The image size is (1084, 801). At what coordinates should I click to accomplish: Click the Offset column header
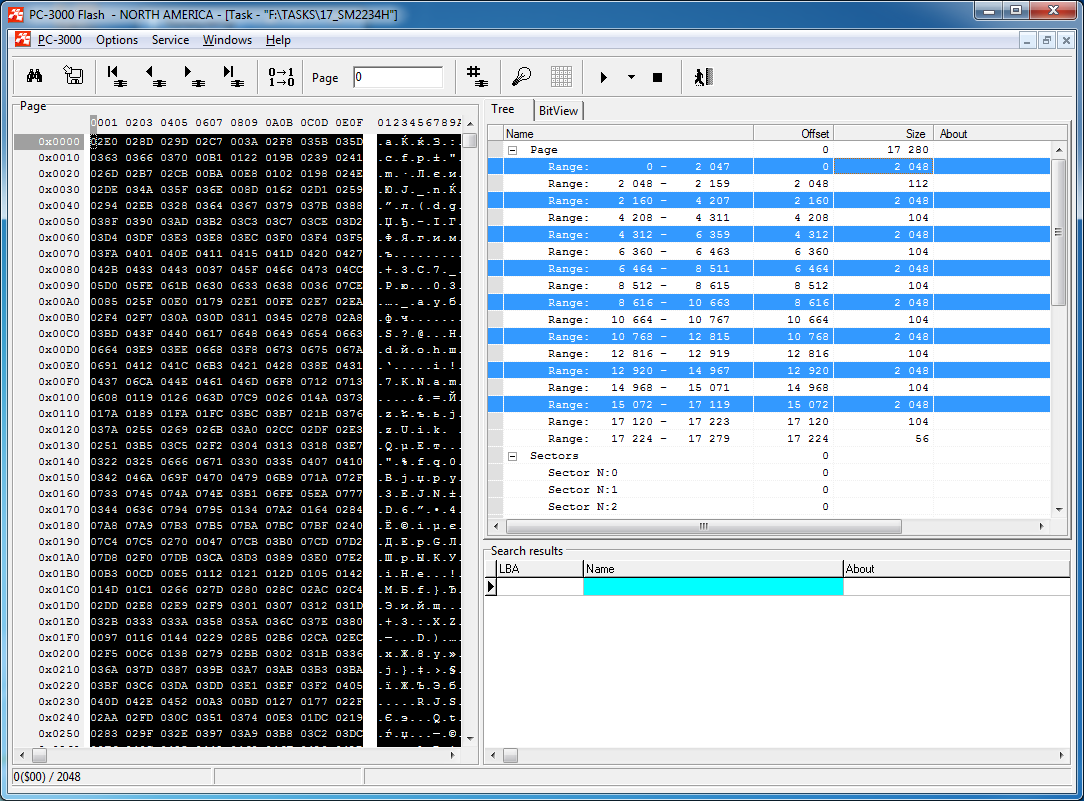point(792,133)
